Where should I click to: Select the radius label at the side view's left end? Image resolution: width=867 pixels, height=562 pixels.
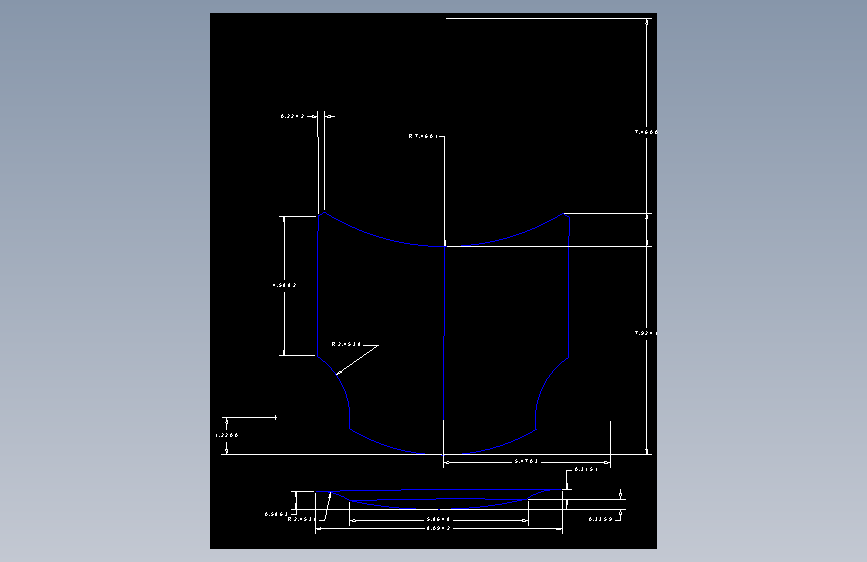tap(301, 519)
